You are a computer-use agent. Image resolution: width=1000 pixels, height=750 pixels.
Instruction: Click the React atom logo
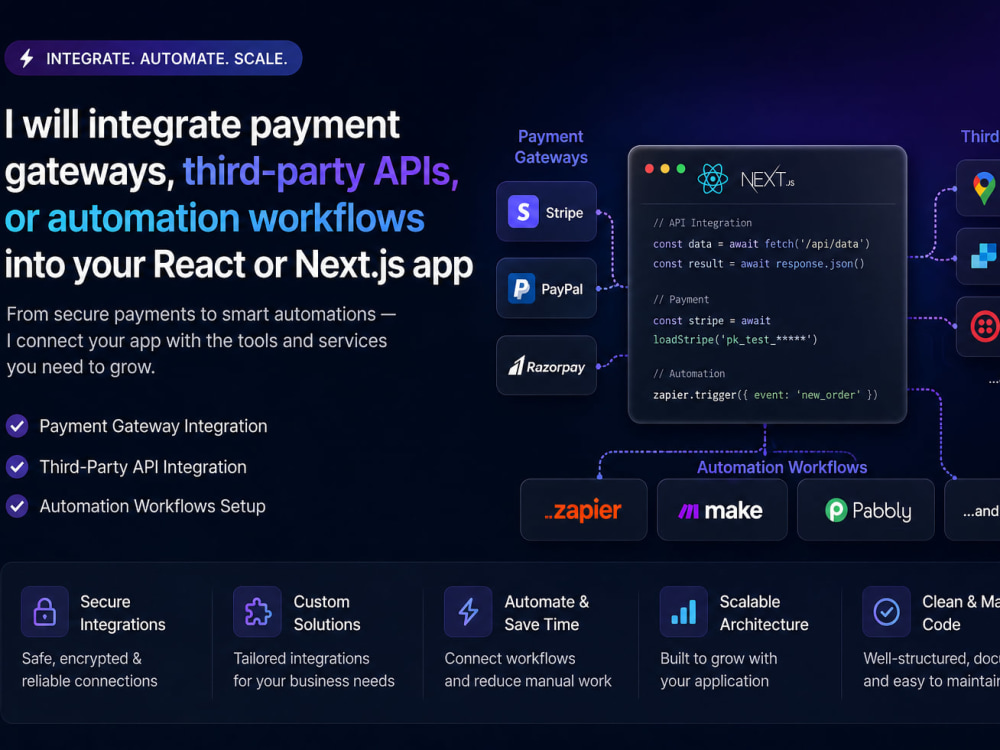coord(712,178)
